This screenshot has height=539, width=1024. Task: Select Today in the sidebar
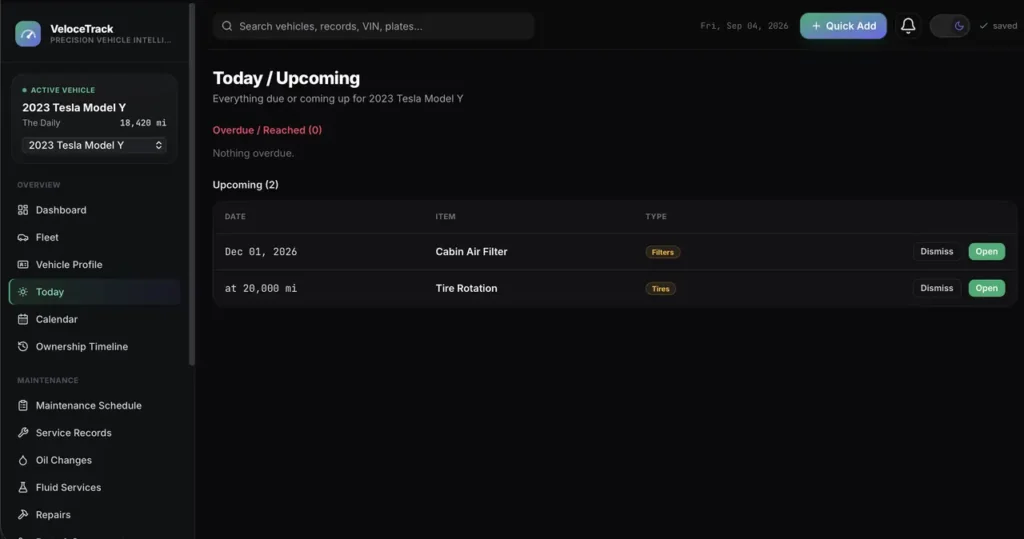tap(95, 292)
